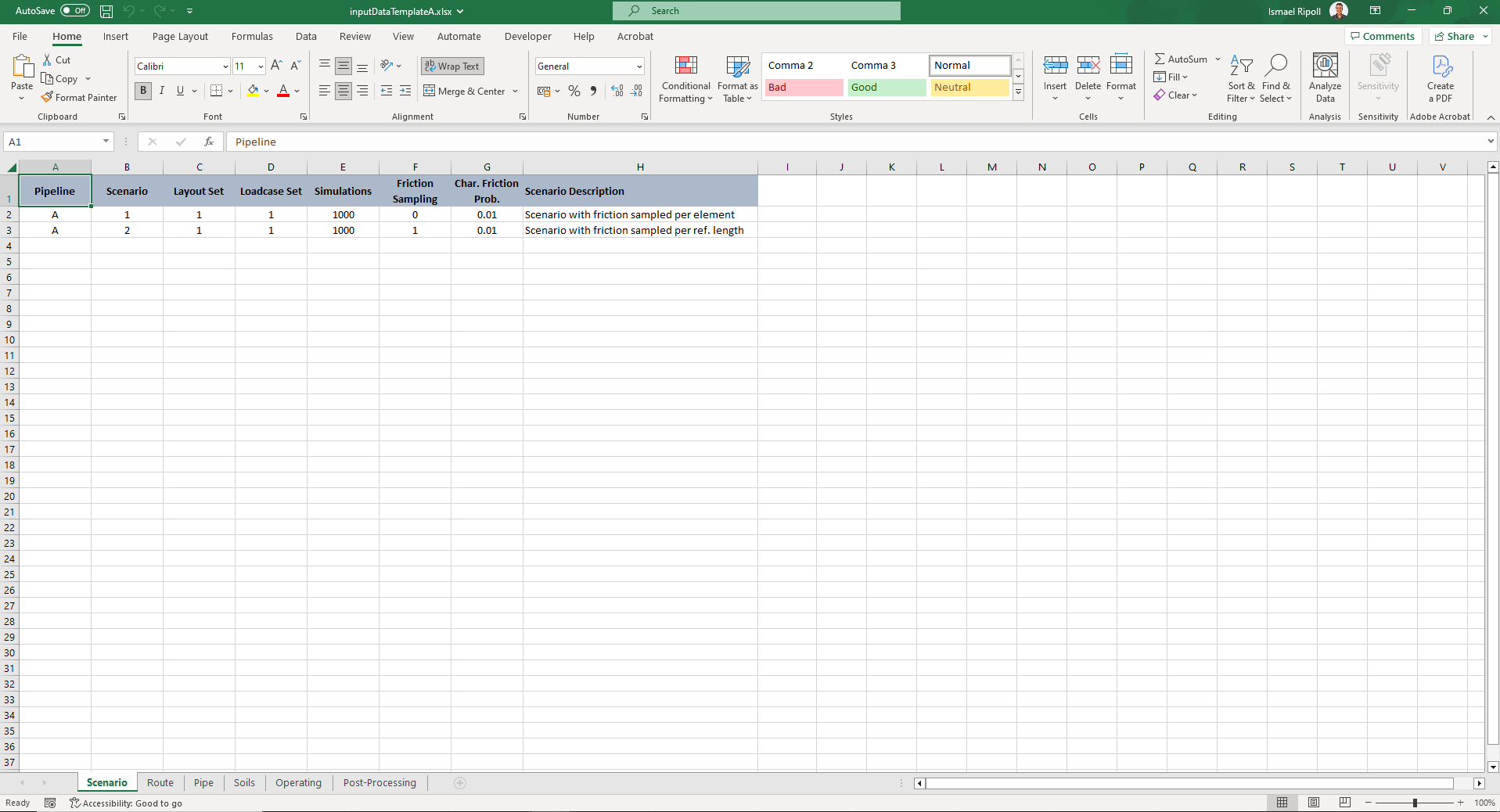Apply bold formatting to selected cell
The width and height of the screenshot is (1500, 812).
[142, 90]
